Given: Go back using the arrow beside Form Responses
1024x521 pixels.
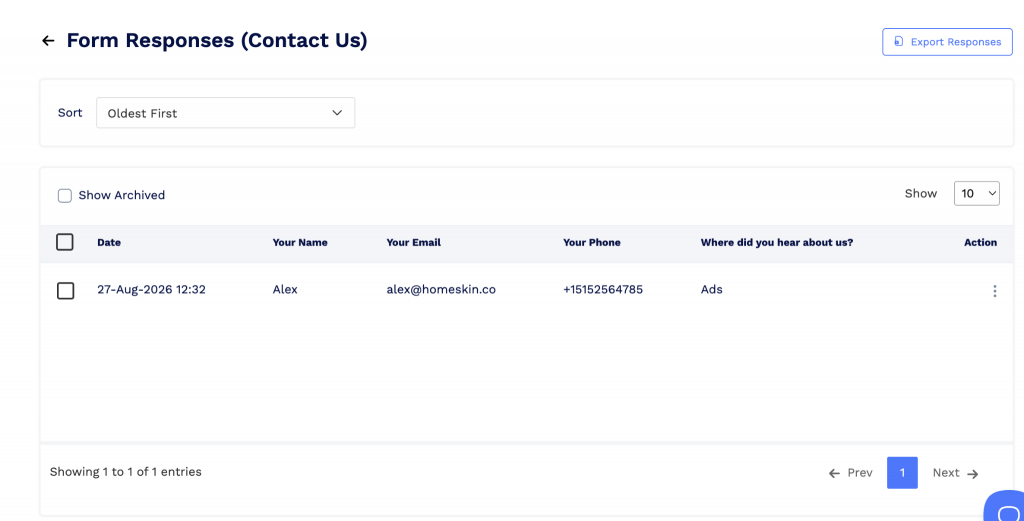Looking at the screenshot, I should 48,41.
